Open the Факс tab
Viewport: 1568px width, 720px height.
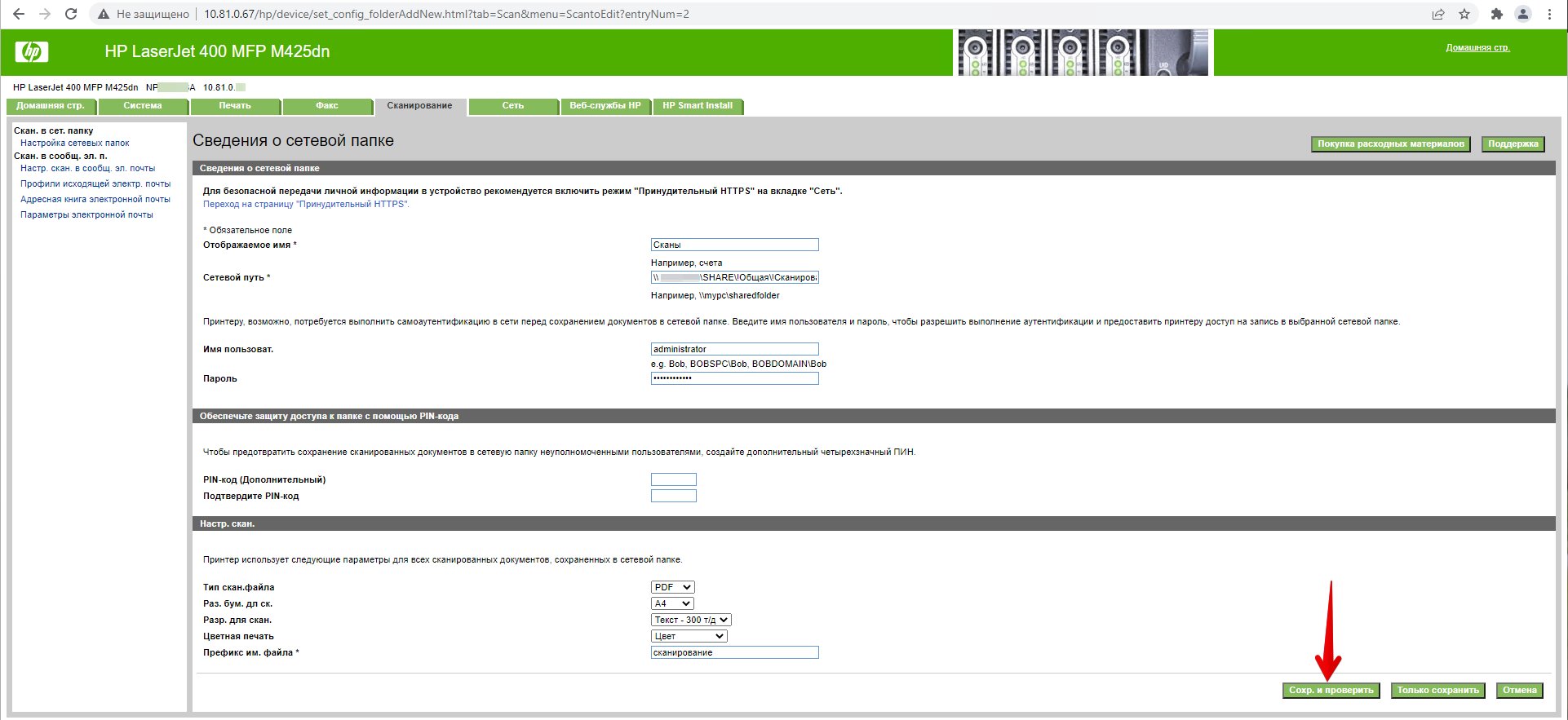coord(327,106)
